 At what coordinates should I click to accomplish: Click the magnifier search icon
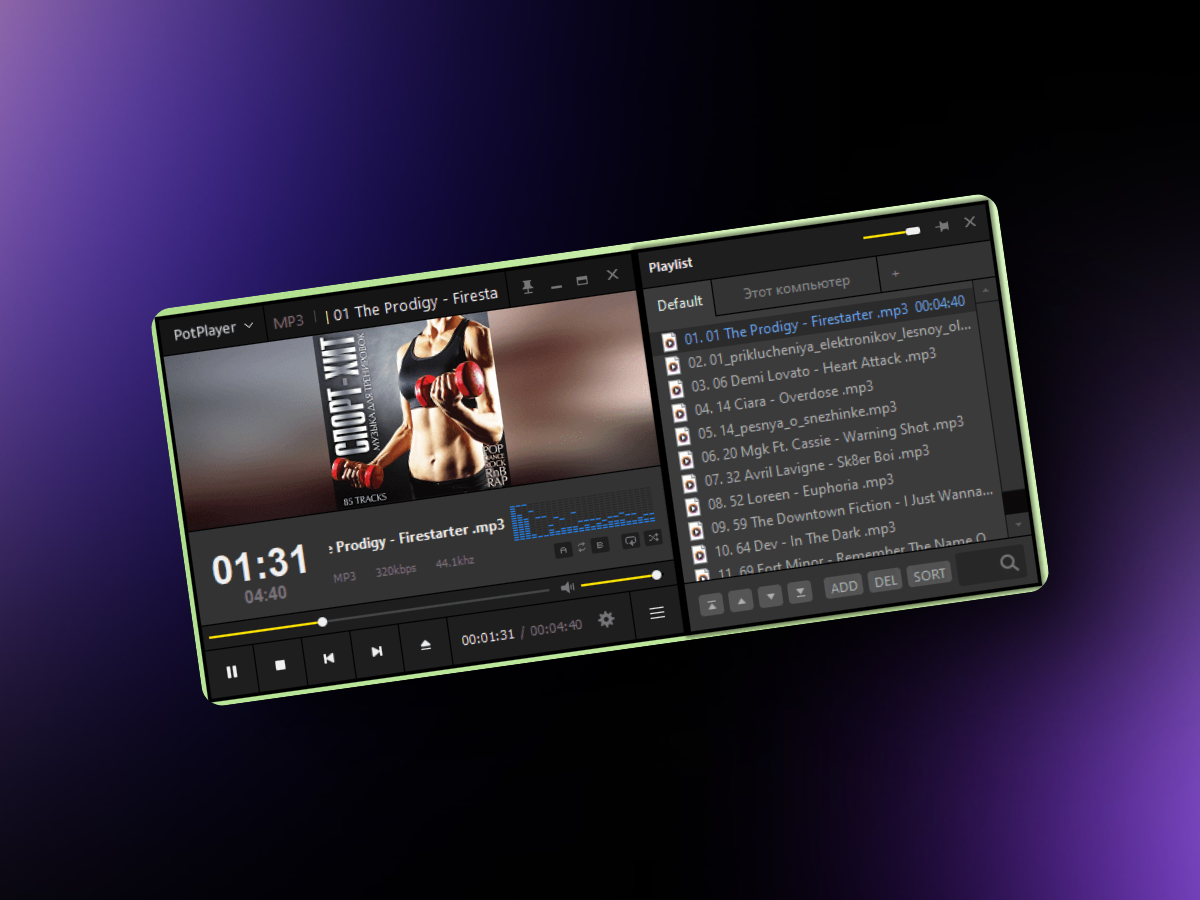(x=1009, y=563)
